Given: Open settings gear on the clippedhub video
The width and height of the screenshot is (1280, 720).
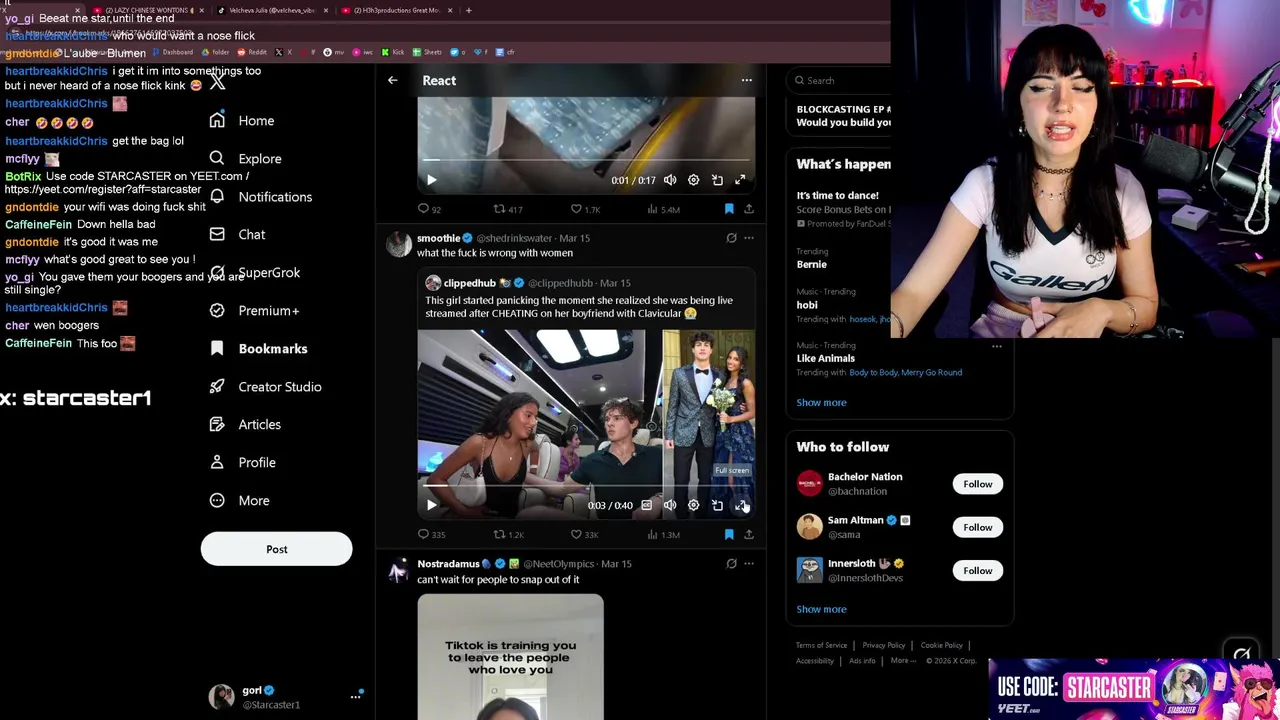Looking at the screenshot, I should click(x=693, y=505).
